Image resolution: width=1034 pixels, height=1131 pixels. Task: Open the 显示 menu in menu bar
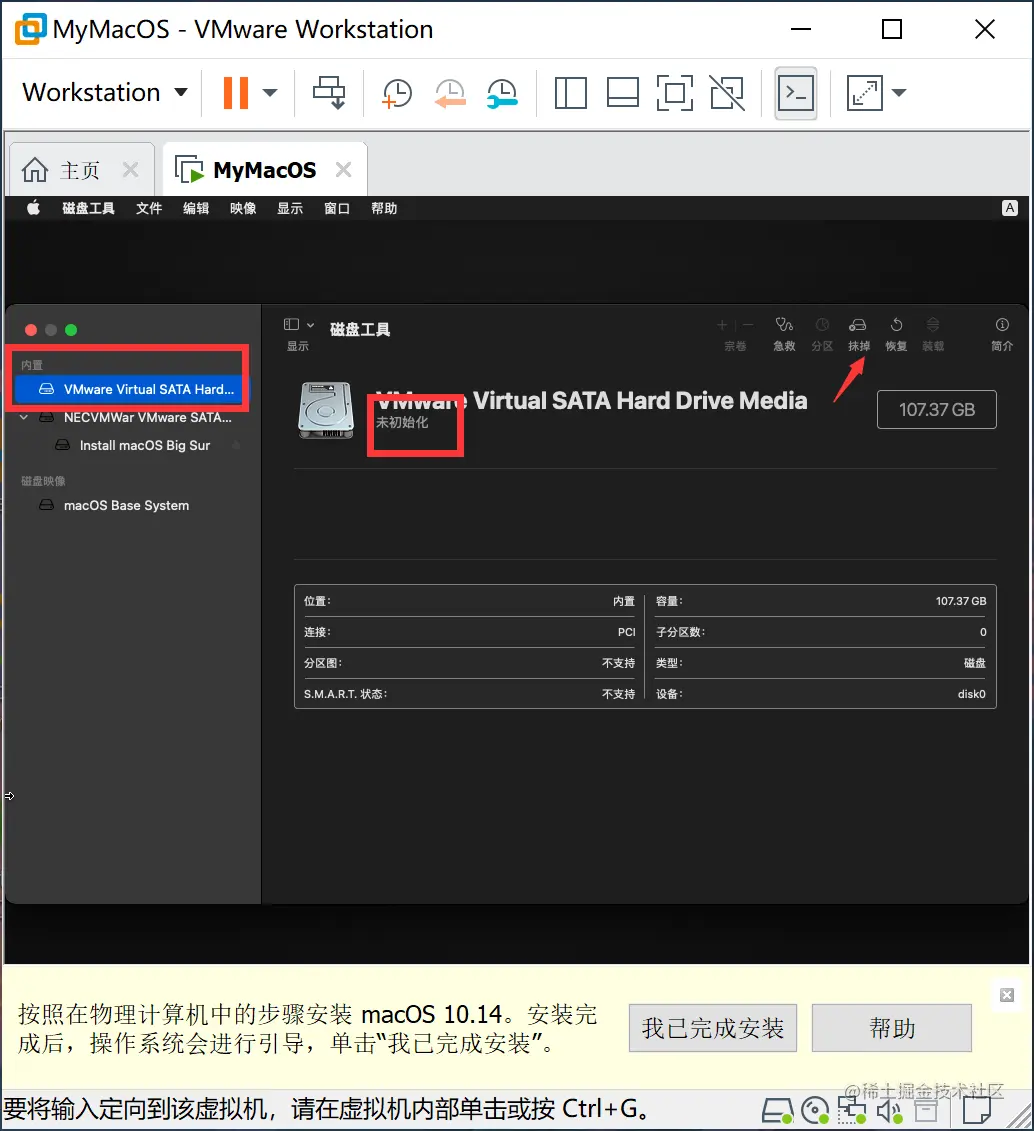[290, 208]
